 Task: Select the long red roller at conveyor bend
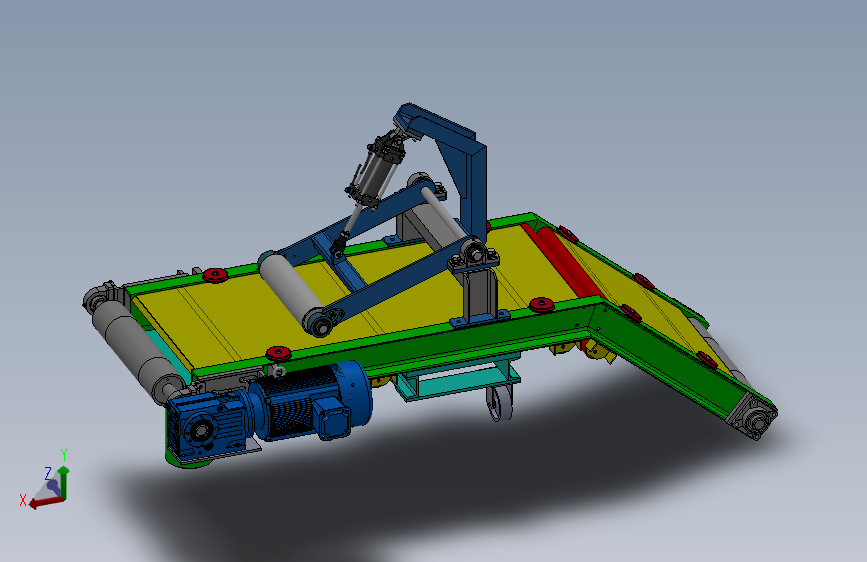click(x=570, y=263)
